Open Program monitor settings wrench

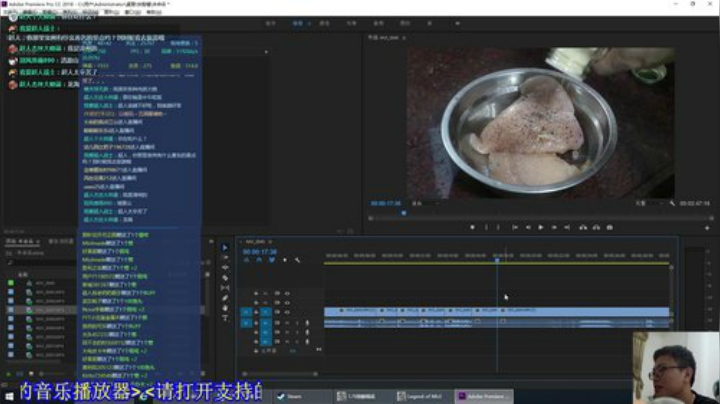point(673,203)
